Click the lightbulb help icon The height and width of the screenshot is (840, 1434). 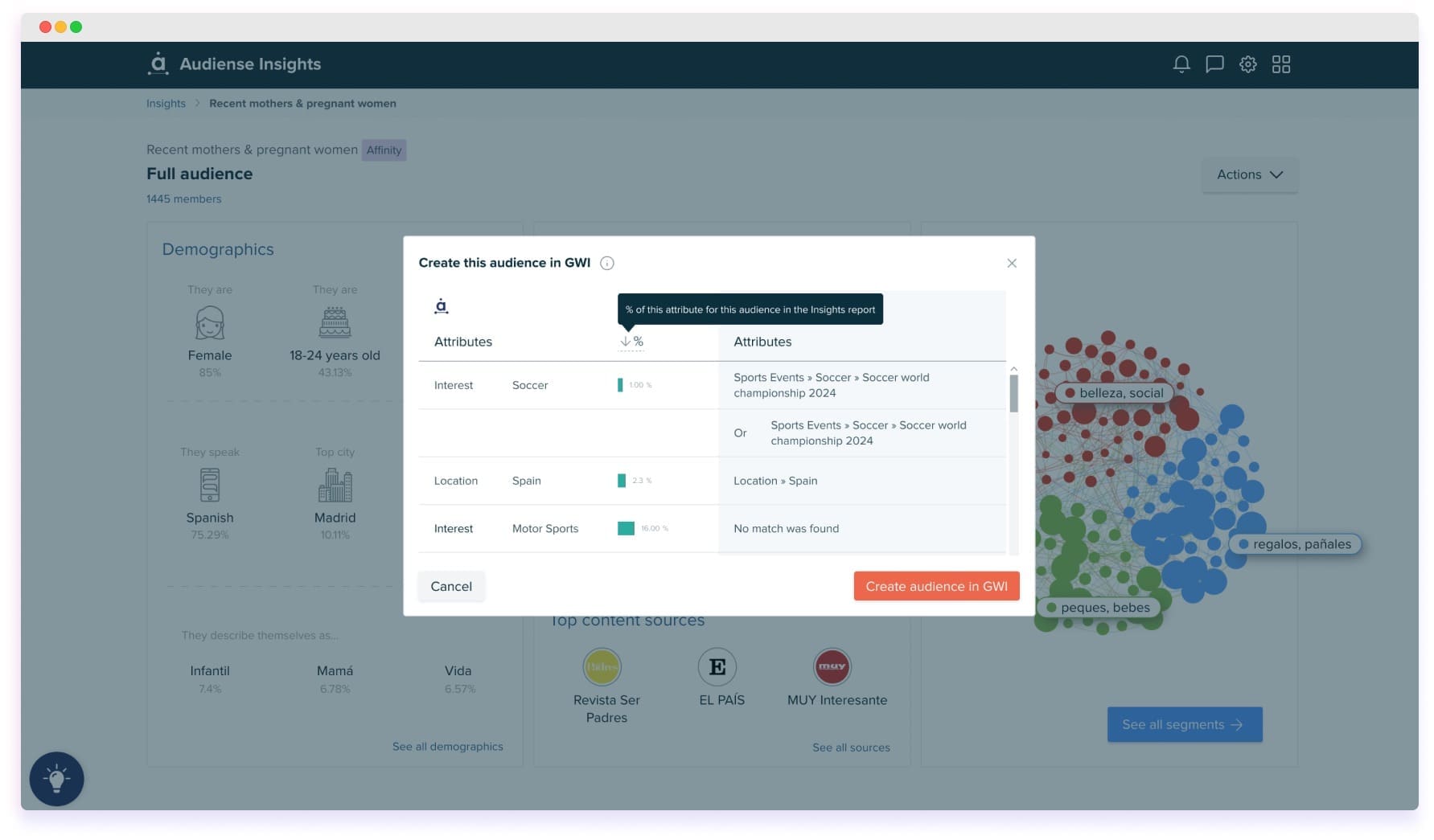56,778
